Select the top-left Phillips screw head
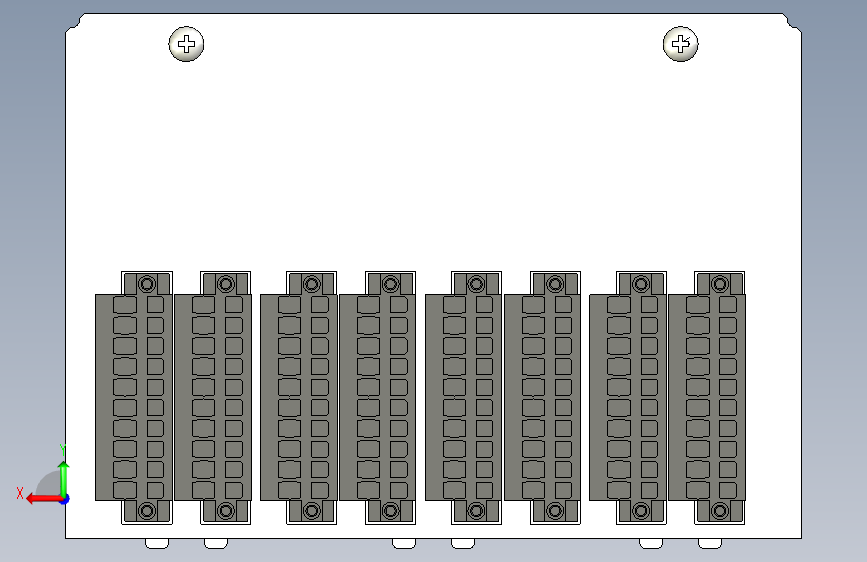The height and width of the screenshot is (562, 867). coord(186,44)
